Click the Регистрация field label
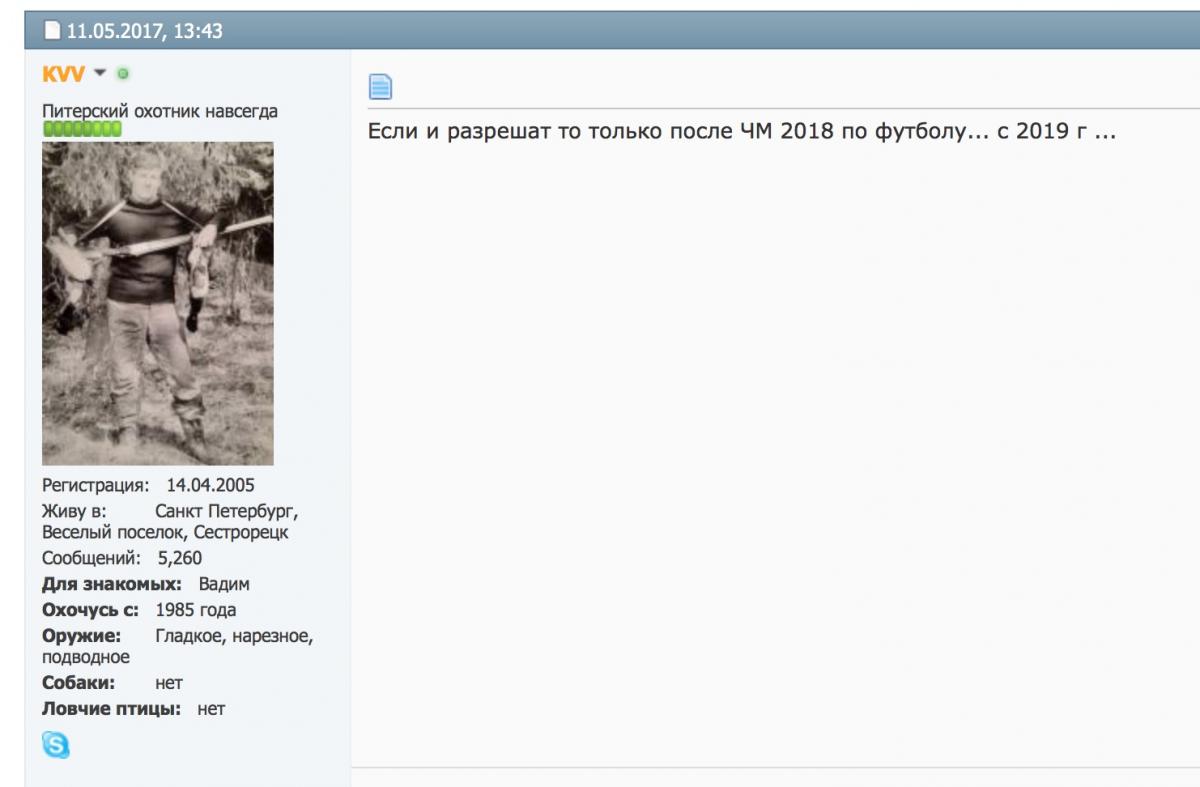The width and height of the screenshot is (1200, 787). 94,485
